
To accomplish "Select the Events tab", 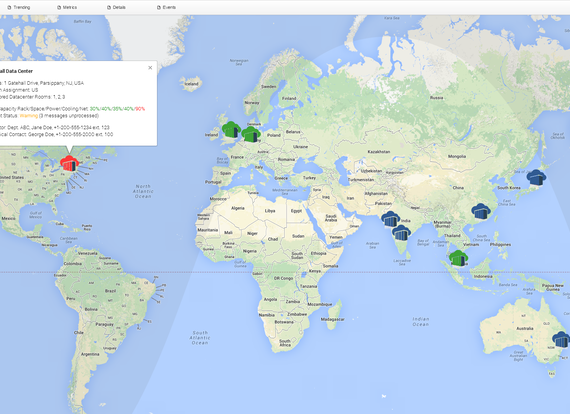I will click(166, 7).
